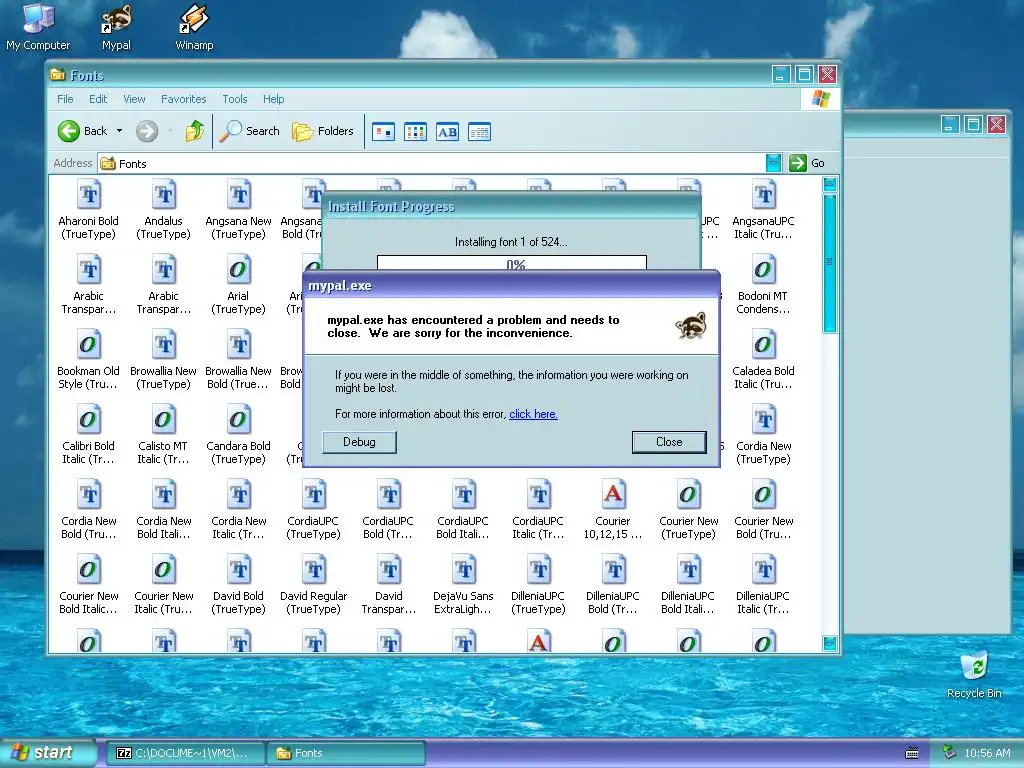Viewport: 1024px width, 768px height.
Task: Select Arial OpenType font icon
Action: coord(238,285)
